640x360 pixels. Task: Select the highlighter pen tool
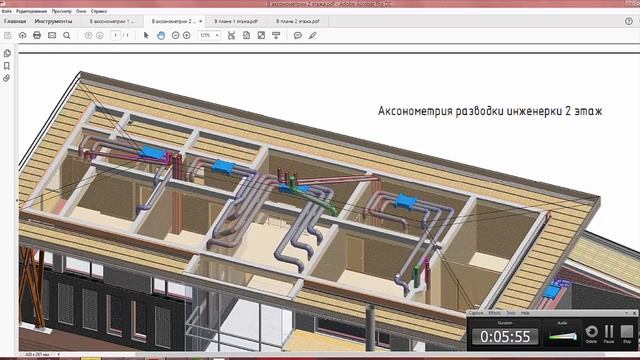pyautogui.click(x=313, y=36)
